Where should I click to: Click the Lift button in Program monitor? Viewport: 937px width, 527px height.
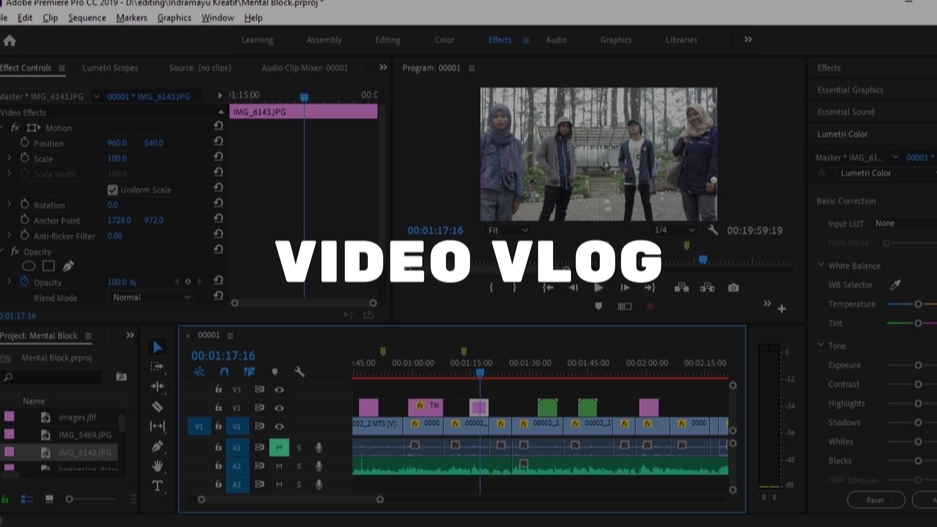681,288
